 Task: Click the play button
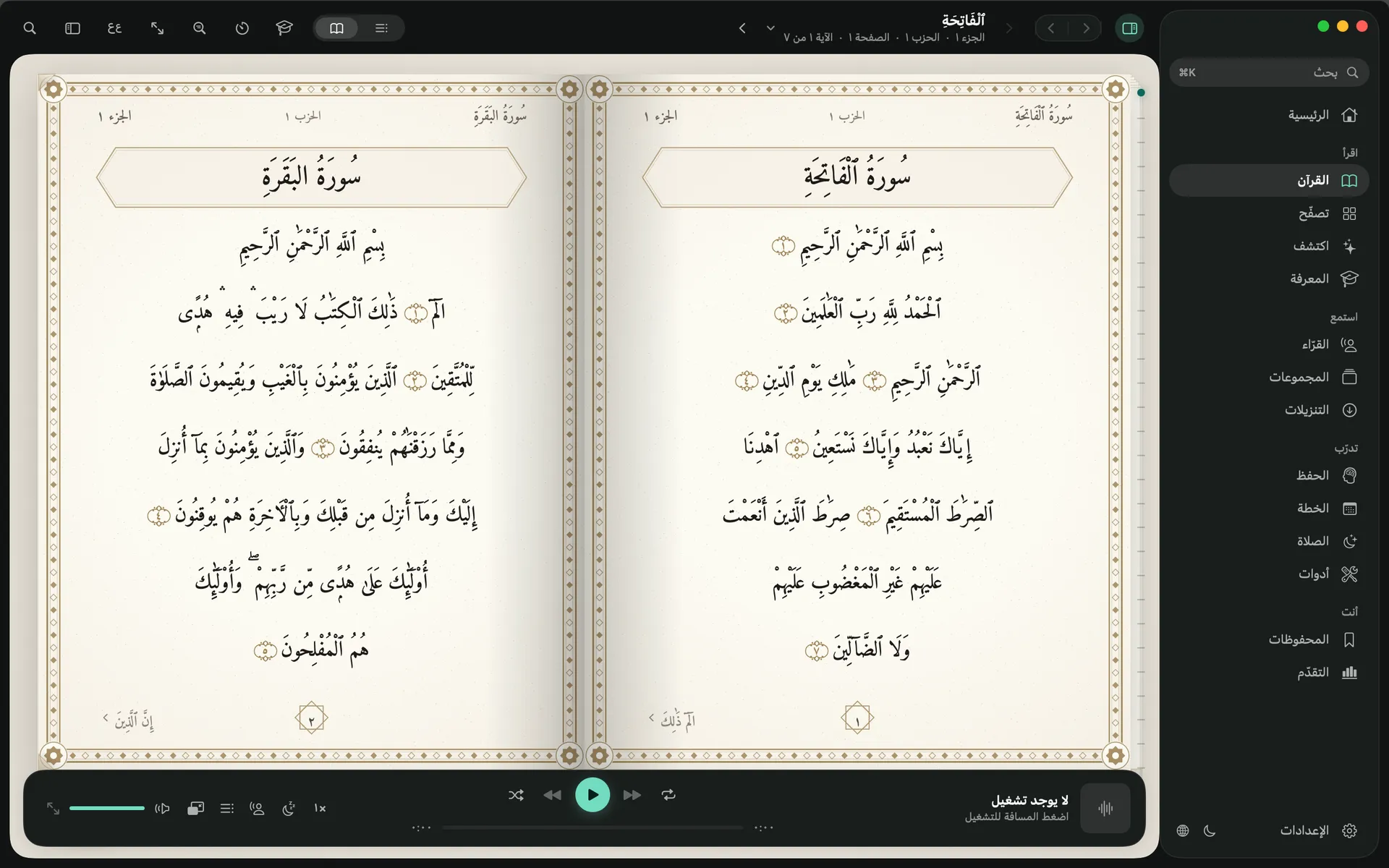click(592, 795)
